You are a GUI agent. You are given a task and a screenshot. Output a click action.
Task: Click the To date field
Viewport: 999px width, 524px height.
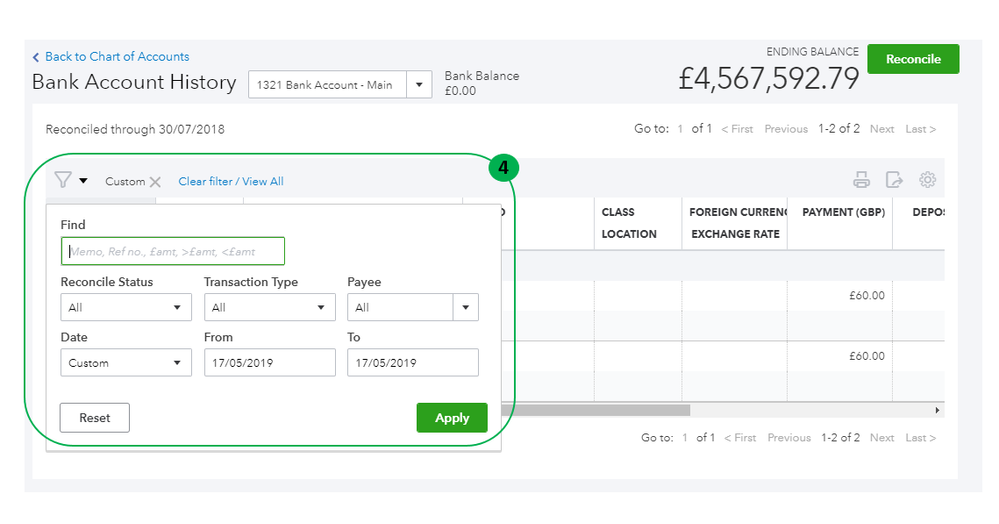tap(412, 363)
